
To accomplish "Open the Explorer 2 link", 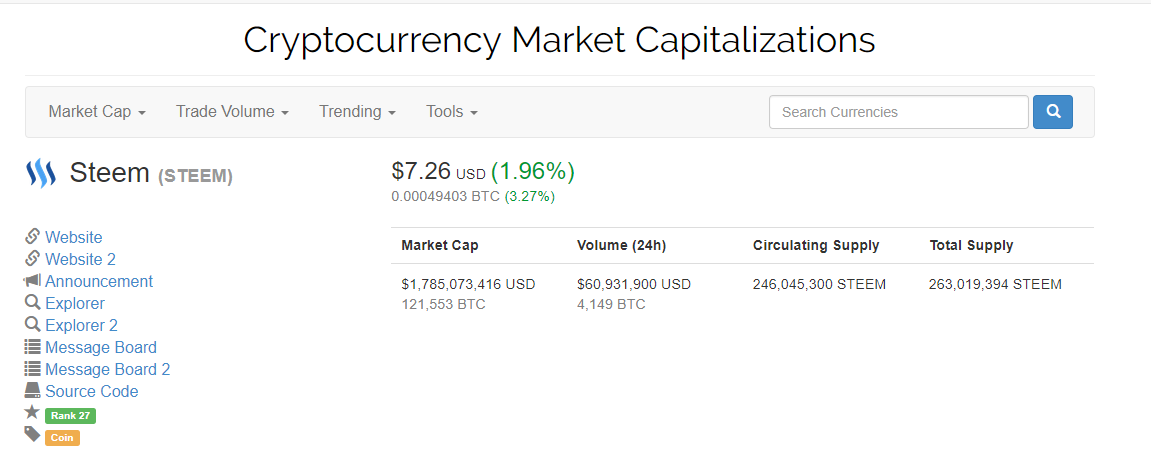I will click(x=81, y=325).
